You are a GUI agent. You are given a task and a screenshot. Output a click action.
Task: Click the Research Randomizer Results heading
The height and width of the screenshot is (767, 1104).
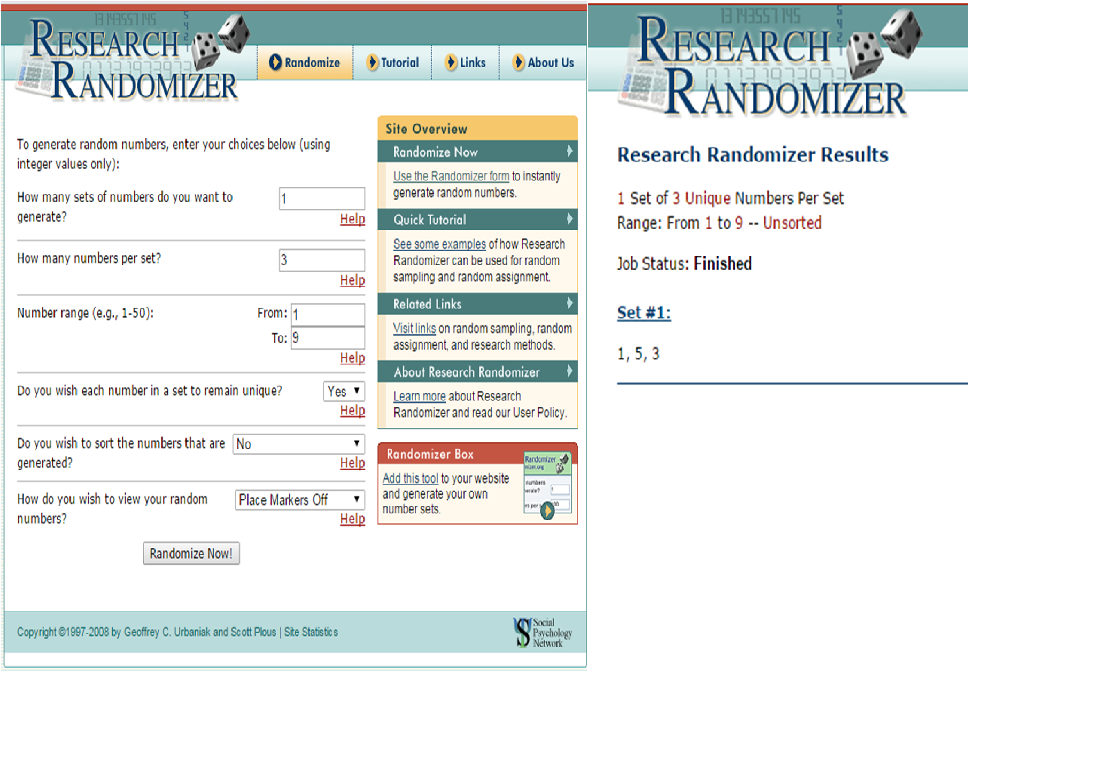[753, 155]
